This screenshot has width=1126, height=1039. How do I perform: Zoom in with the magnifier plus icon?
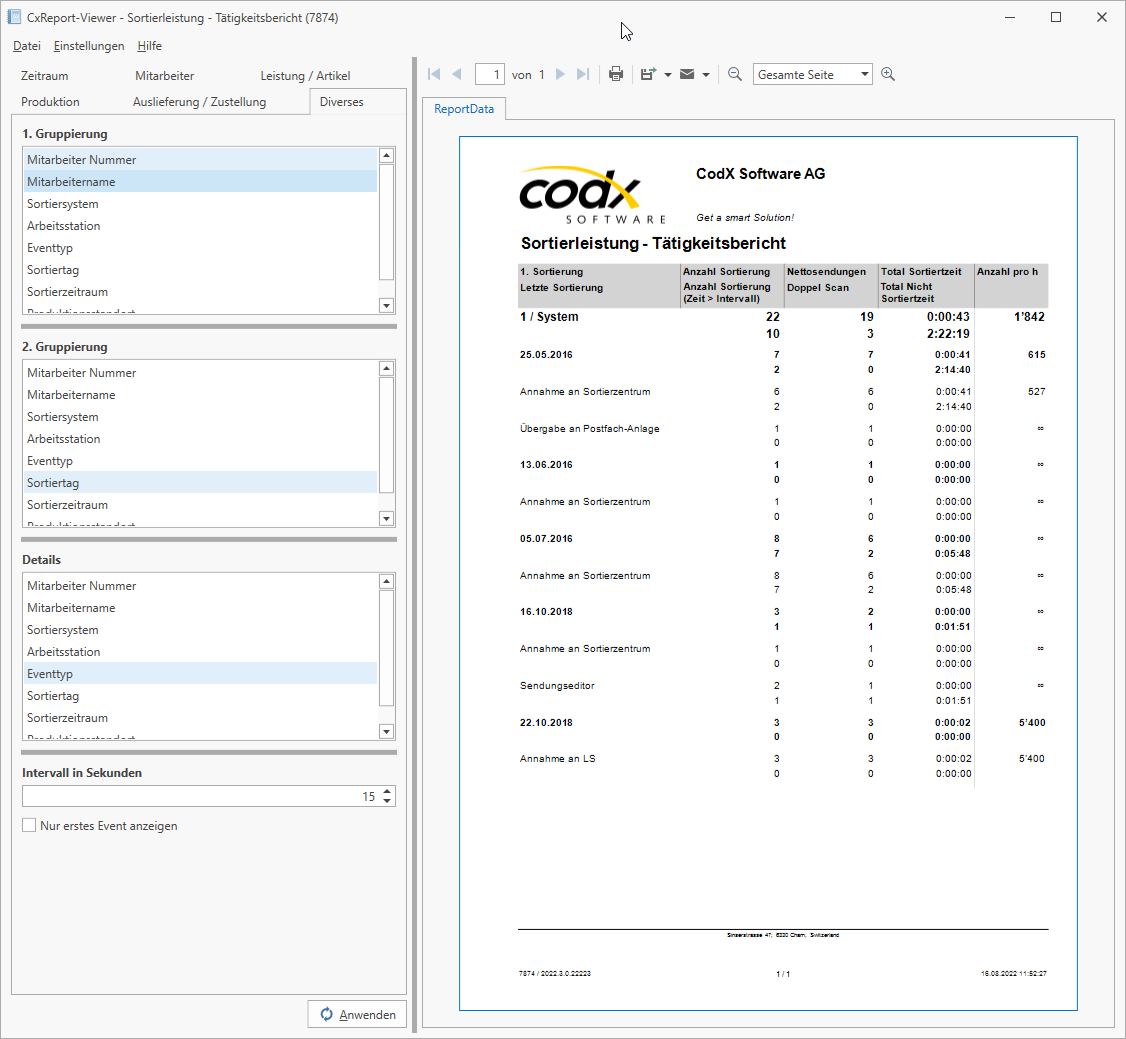(x=888, y=74)
